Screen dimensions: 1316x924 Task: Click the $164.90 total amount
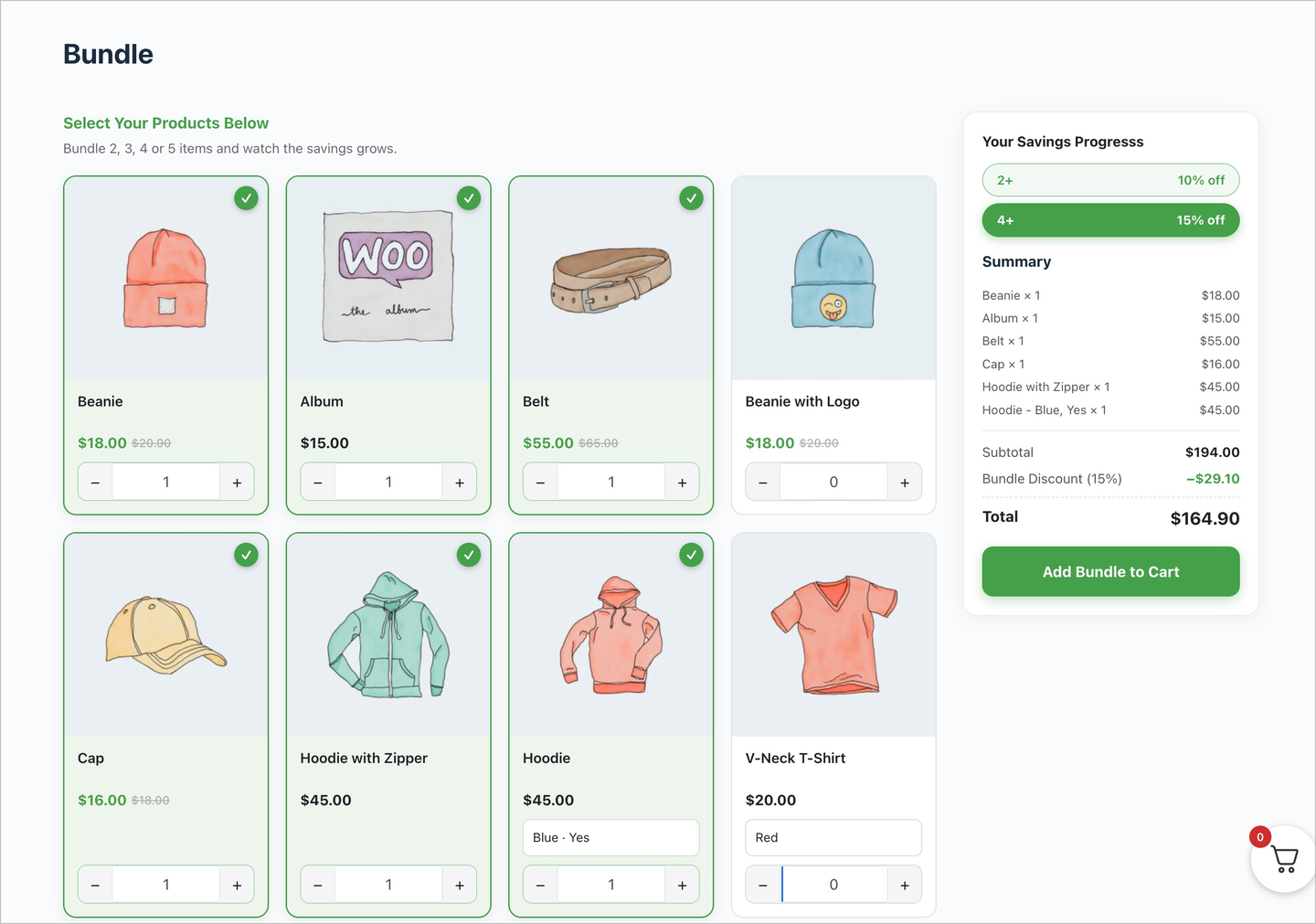(x=1205, y=518)
